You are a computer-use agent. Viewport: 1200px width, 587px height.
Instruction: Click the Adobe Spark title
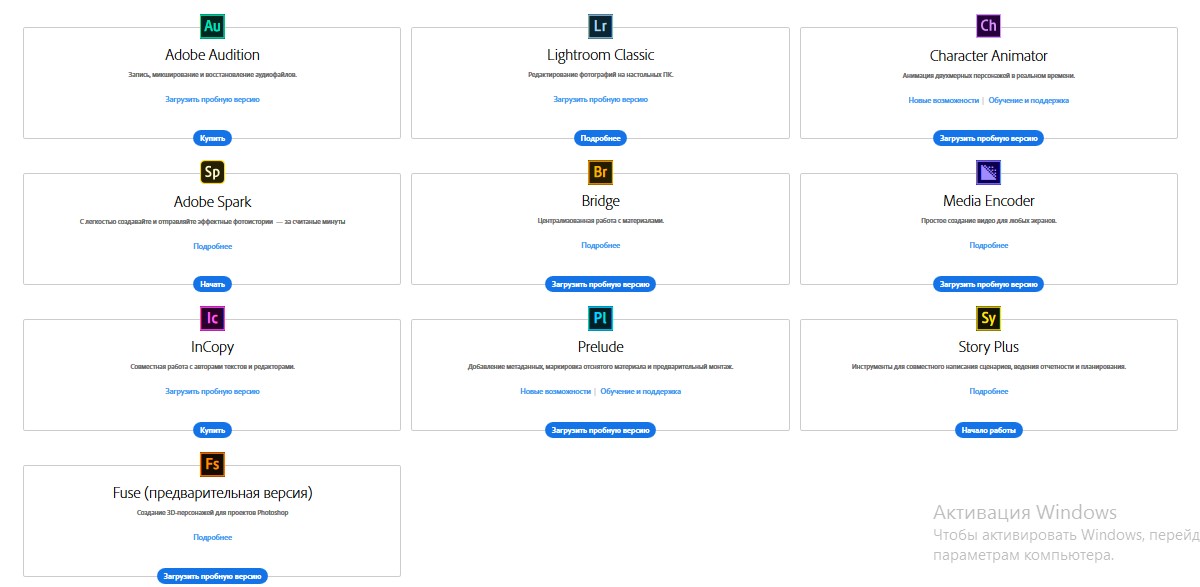point(212,201)
